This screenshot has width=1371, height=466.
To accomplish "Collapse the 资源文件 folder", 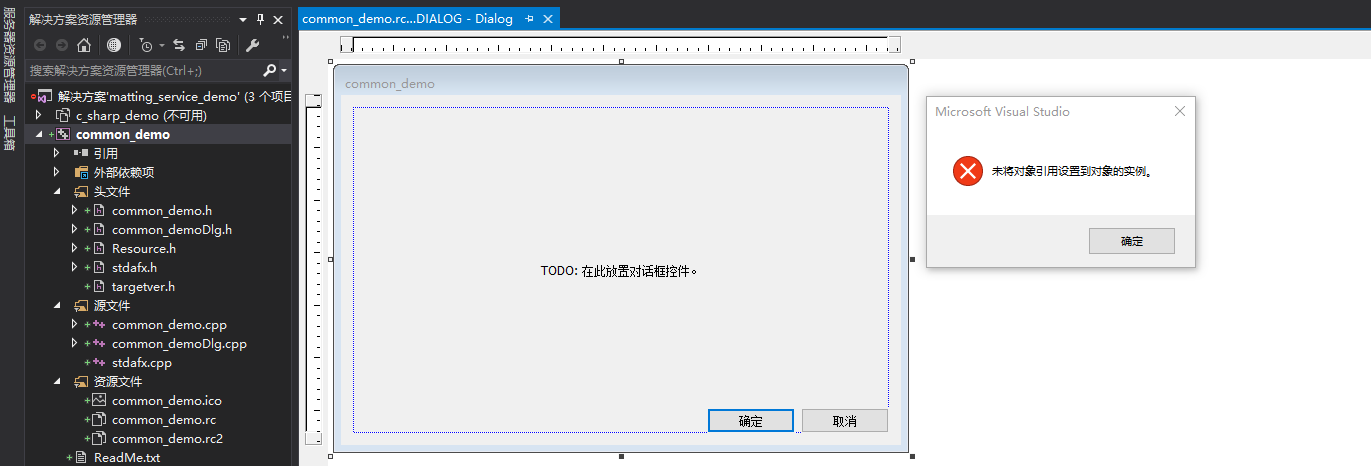I will click(x=57, y=382).
